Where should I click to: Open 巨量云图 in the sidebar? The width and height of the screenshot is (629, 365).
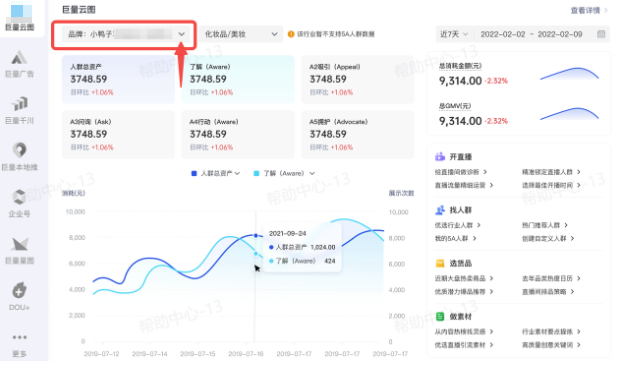[19, 18]
